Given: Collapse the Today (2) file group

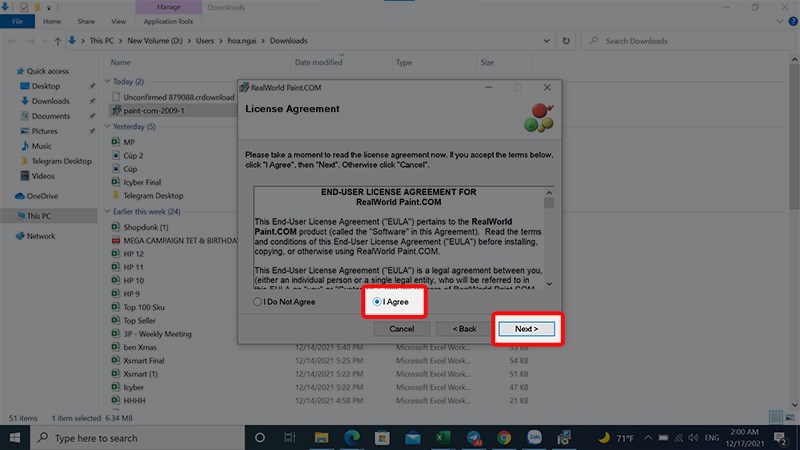Looking at the screenshot, I should tap(108, 81).
